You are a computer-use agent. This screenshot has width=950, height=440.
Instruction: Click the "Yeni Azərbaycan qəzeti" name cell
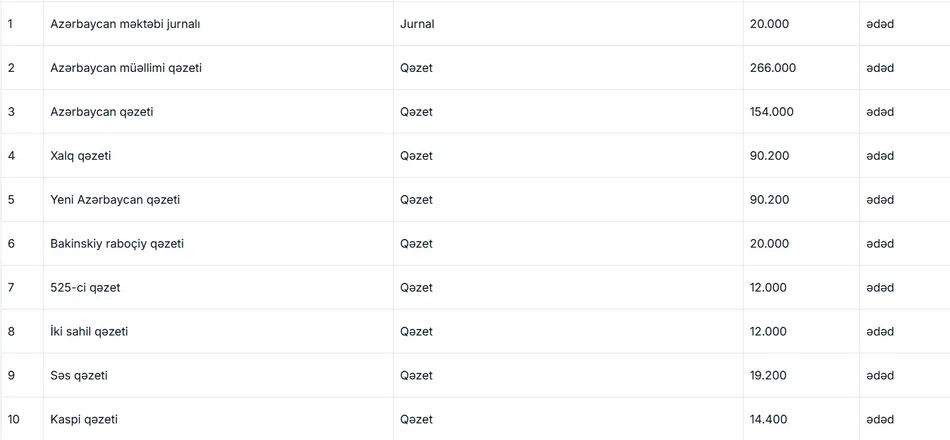[x=115, y=199]
